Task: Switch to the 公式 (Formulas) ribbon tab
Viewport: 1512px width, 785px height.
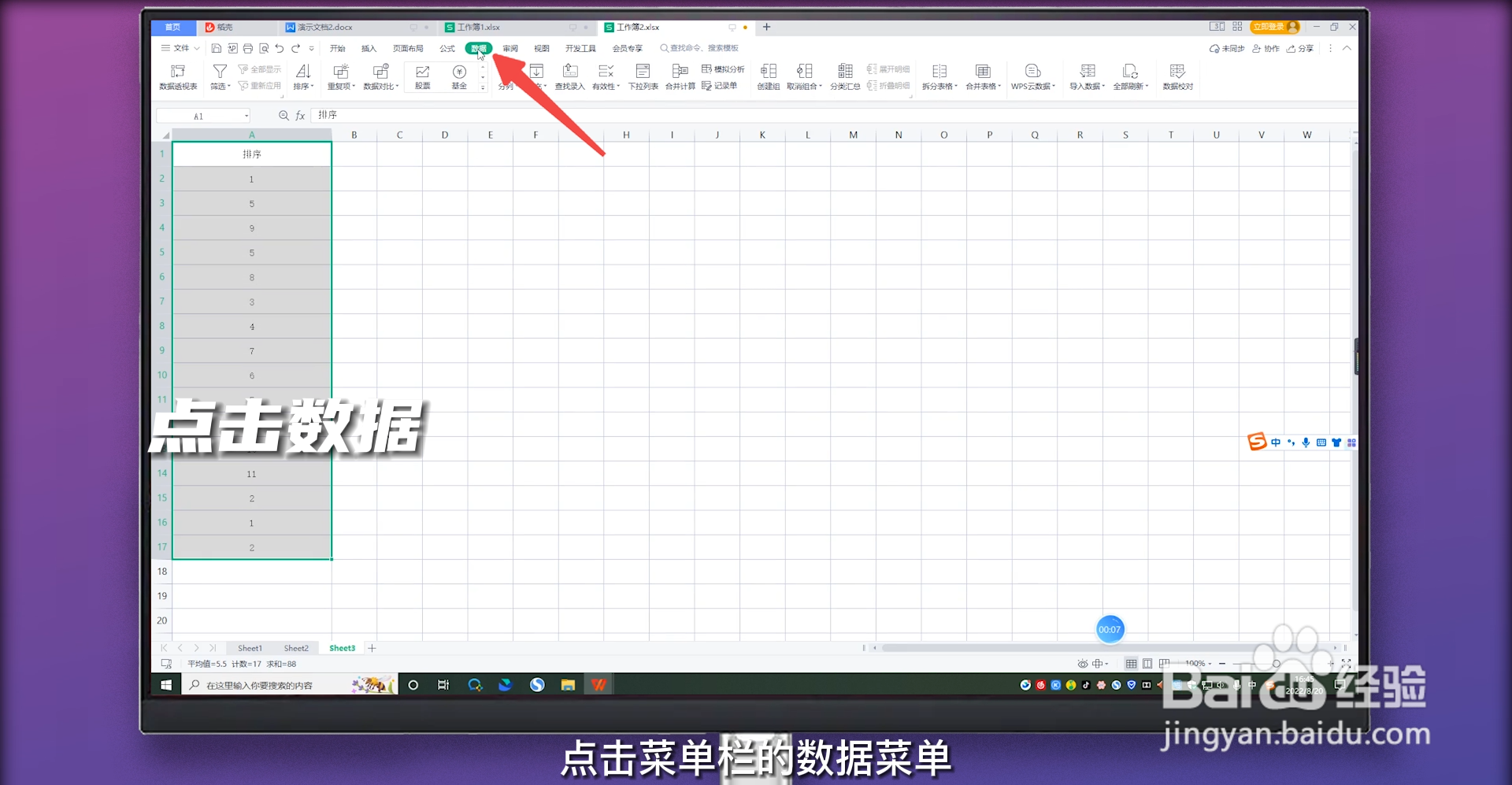Action: click(x=447, y=48)
